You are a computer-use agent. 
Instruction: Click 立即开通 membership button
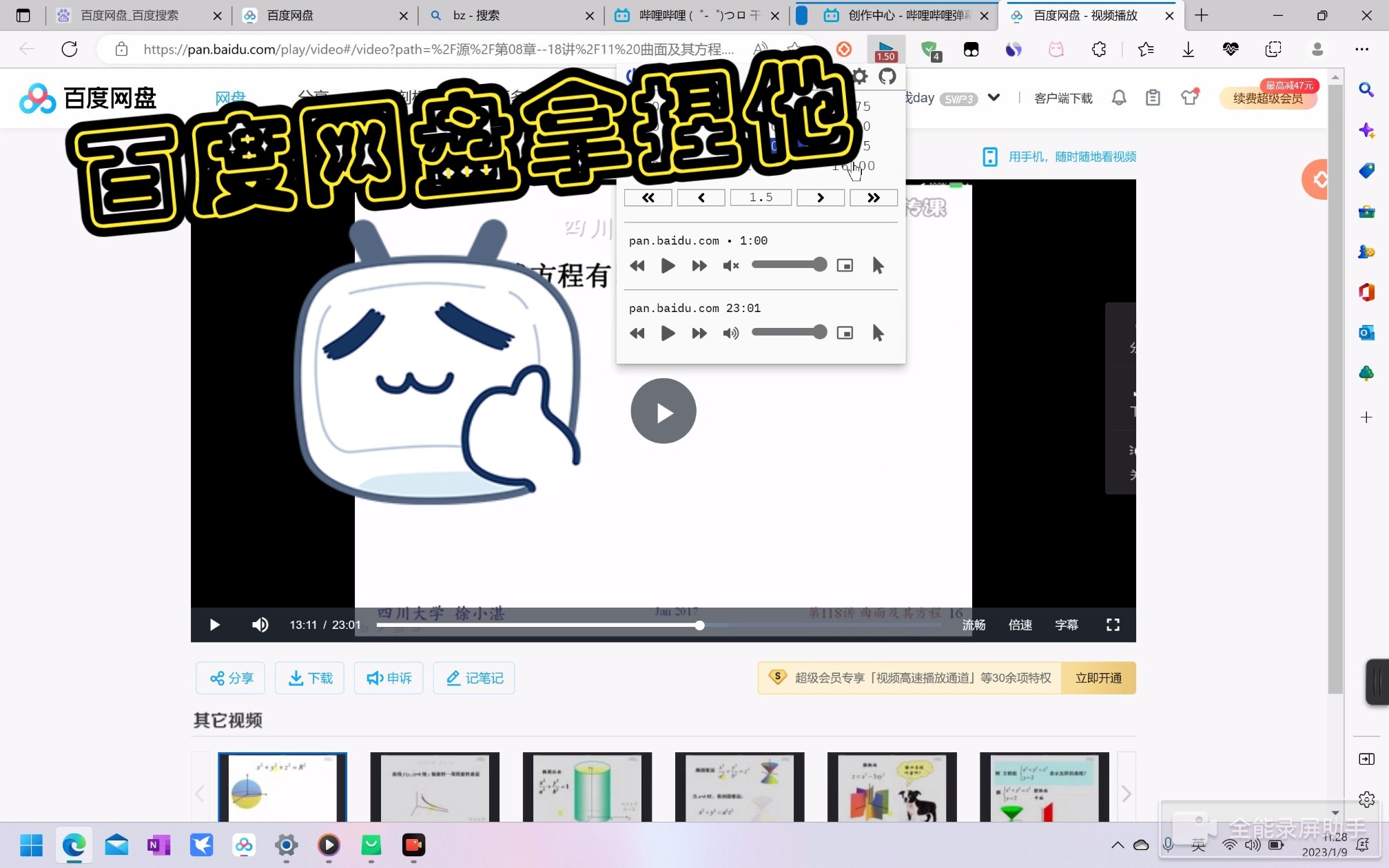1098,679
